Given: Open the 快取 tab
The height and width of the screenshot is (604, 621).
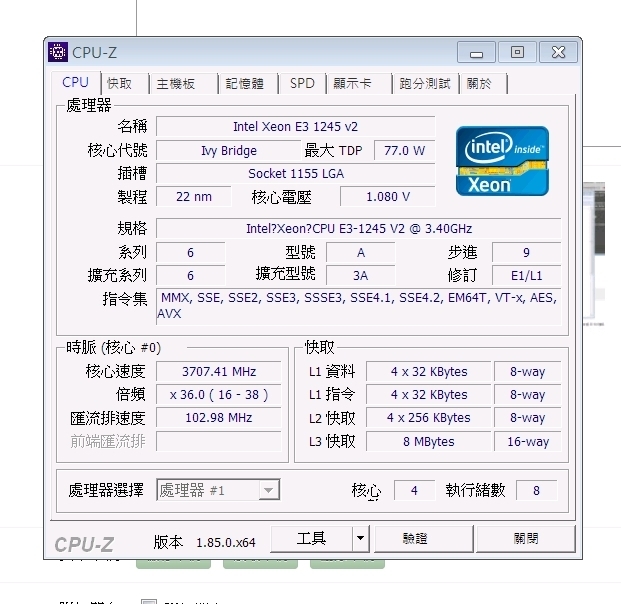Looking at the screenshot, I should tap(124, 84).
